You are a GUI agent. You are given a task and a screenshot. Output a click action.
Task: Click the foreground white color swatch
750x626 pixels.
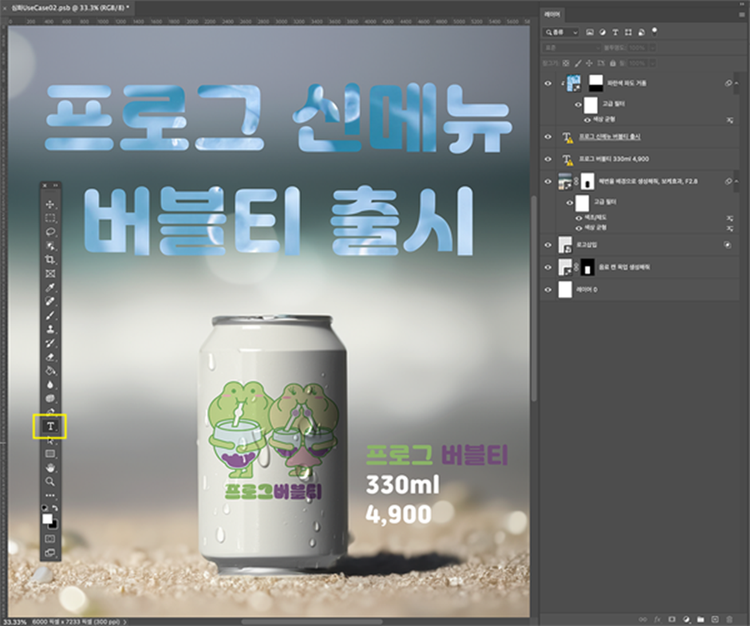(47, 518)
